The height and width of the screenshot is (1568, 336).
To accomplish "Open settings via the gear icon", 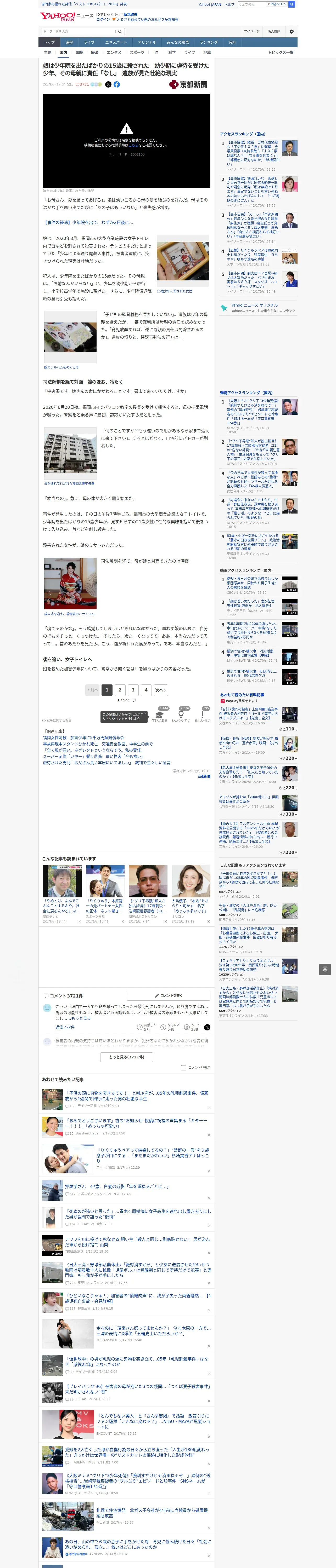I will pyautogui.click(x=292, y=32).
